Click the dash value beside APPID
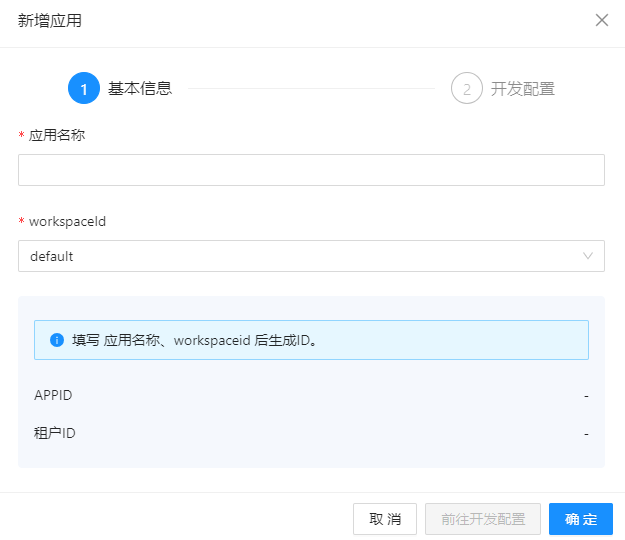 pos(586,396)
